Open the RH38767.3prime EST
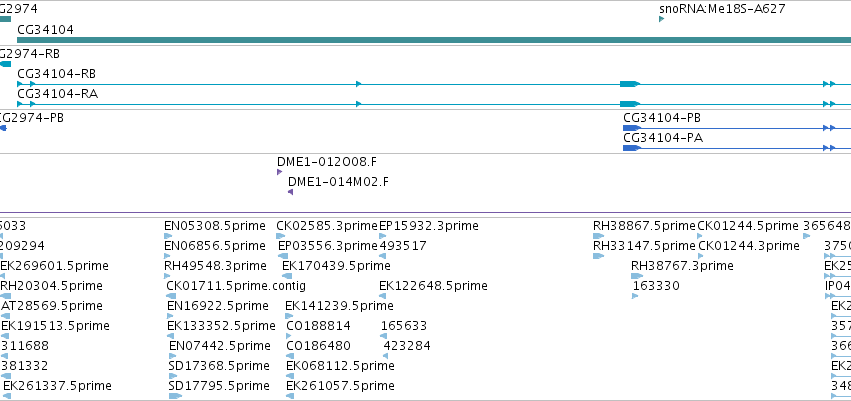Viewport: 851px width, 401px height. pos(682,266)
